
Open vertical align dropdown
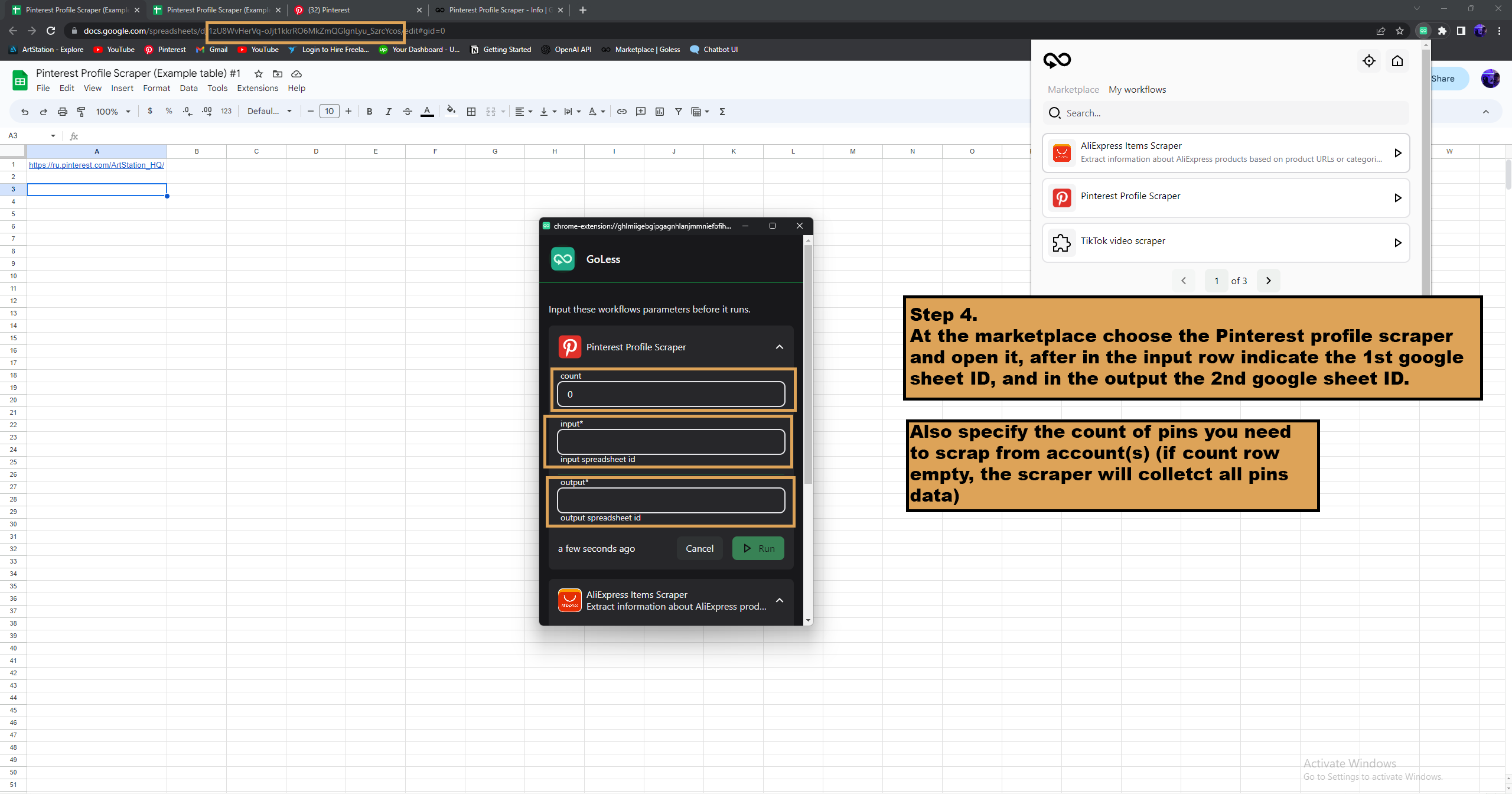pyautogui.click(x=548, y=112)
